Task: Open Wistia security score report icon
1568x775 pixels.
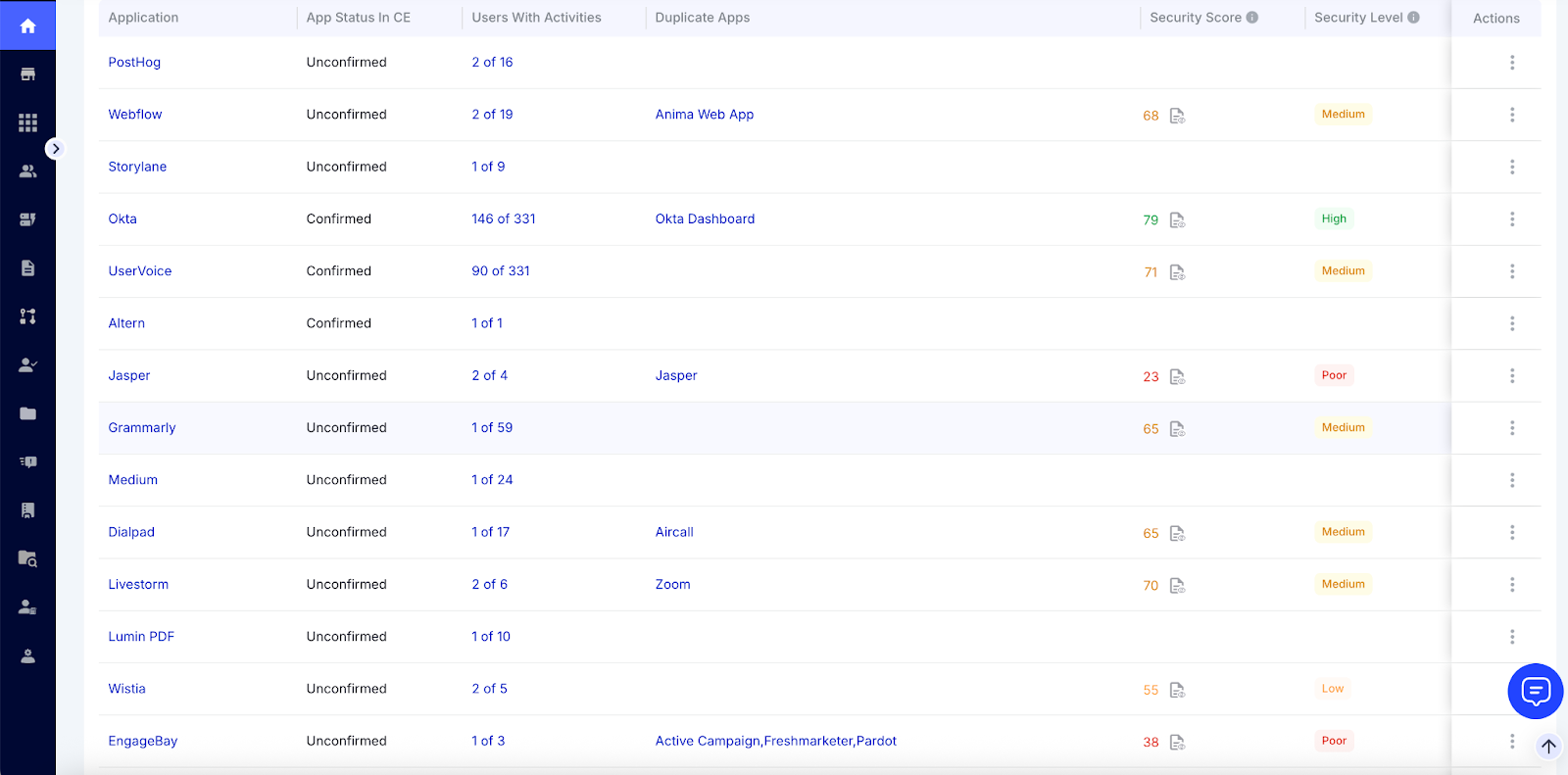Action: click(1177, 690)
